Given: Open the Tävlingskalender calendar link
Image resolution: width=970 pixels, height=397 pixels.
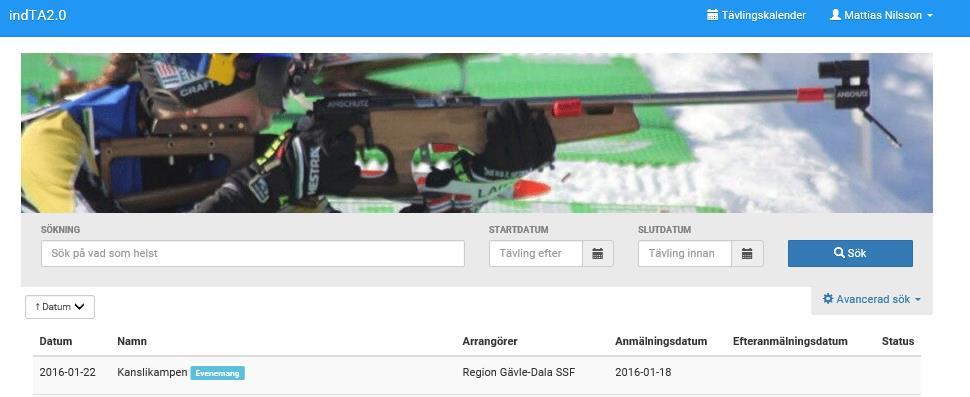Looking at the screenshot, I should coord(756,15).
